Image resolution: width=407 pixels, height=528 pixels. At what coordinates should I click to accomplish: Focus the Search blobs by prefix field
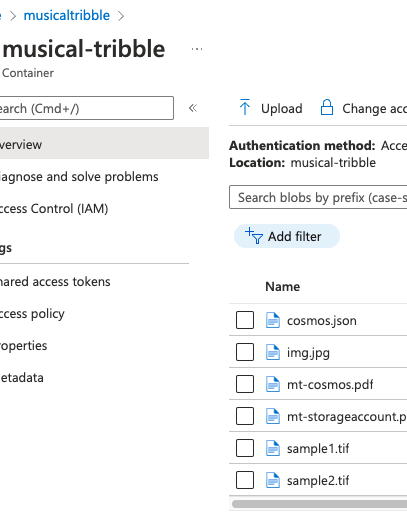[318, 197]
